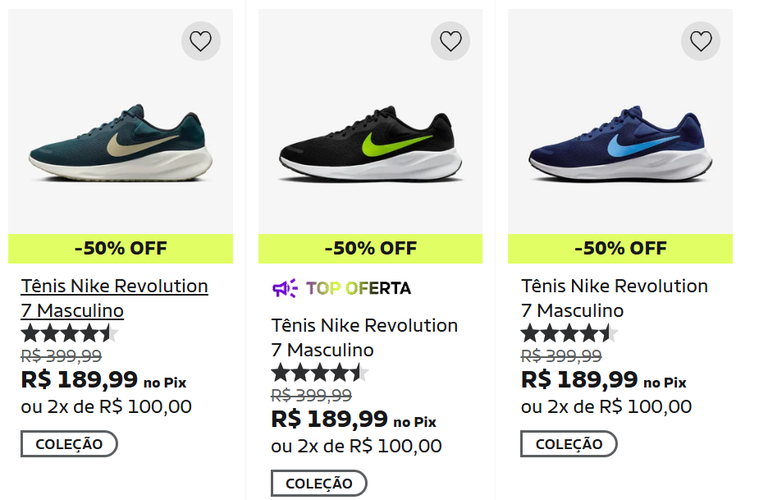
Task: Click Coleção tag under the middle product
Action: pos(319,483)
